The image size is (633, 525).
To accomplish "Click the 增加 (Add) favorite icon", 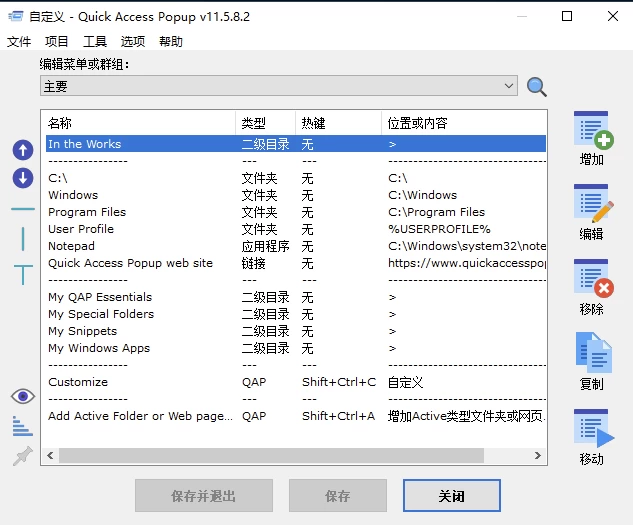I will click(x=593, y=132).
